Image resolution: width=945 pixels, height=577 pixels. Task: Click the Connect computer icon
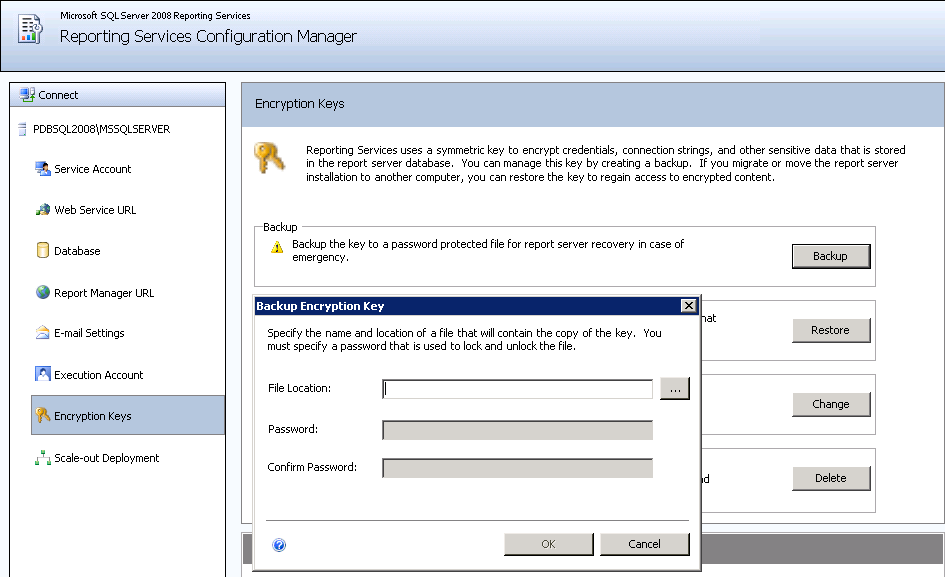(27, 95)
